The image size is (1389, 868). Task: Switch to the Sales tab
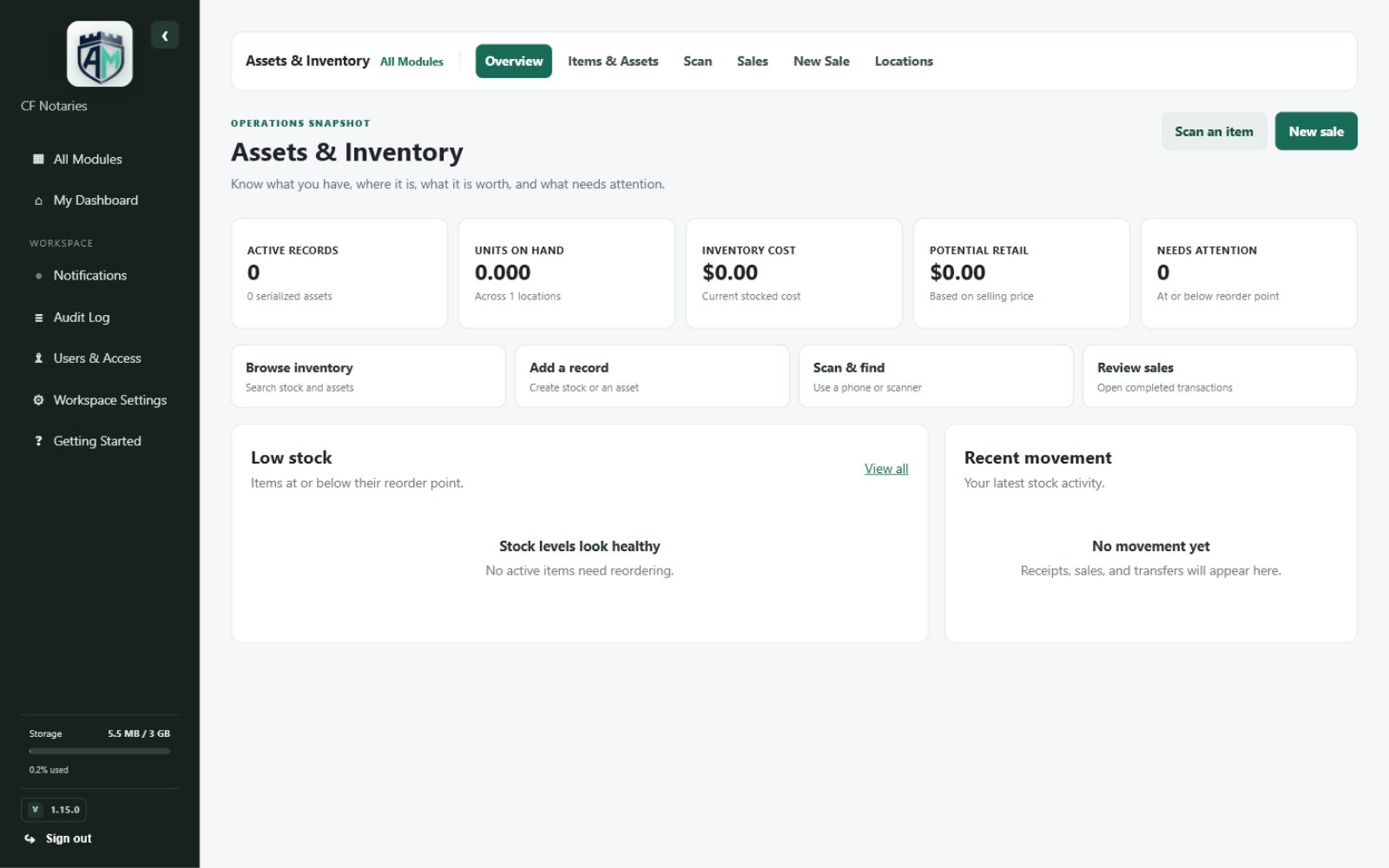pos(753,62)
